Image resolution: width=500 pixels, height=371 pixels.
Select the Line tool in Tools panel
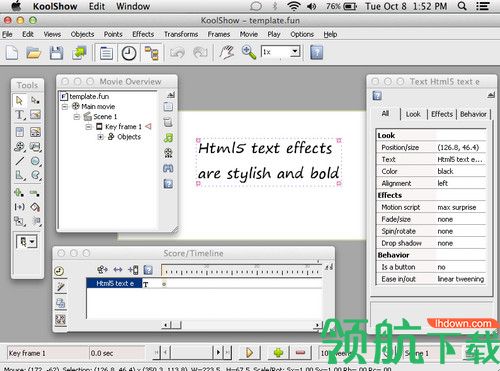pyautogui.click(x=19, y=161)
